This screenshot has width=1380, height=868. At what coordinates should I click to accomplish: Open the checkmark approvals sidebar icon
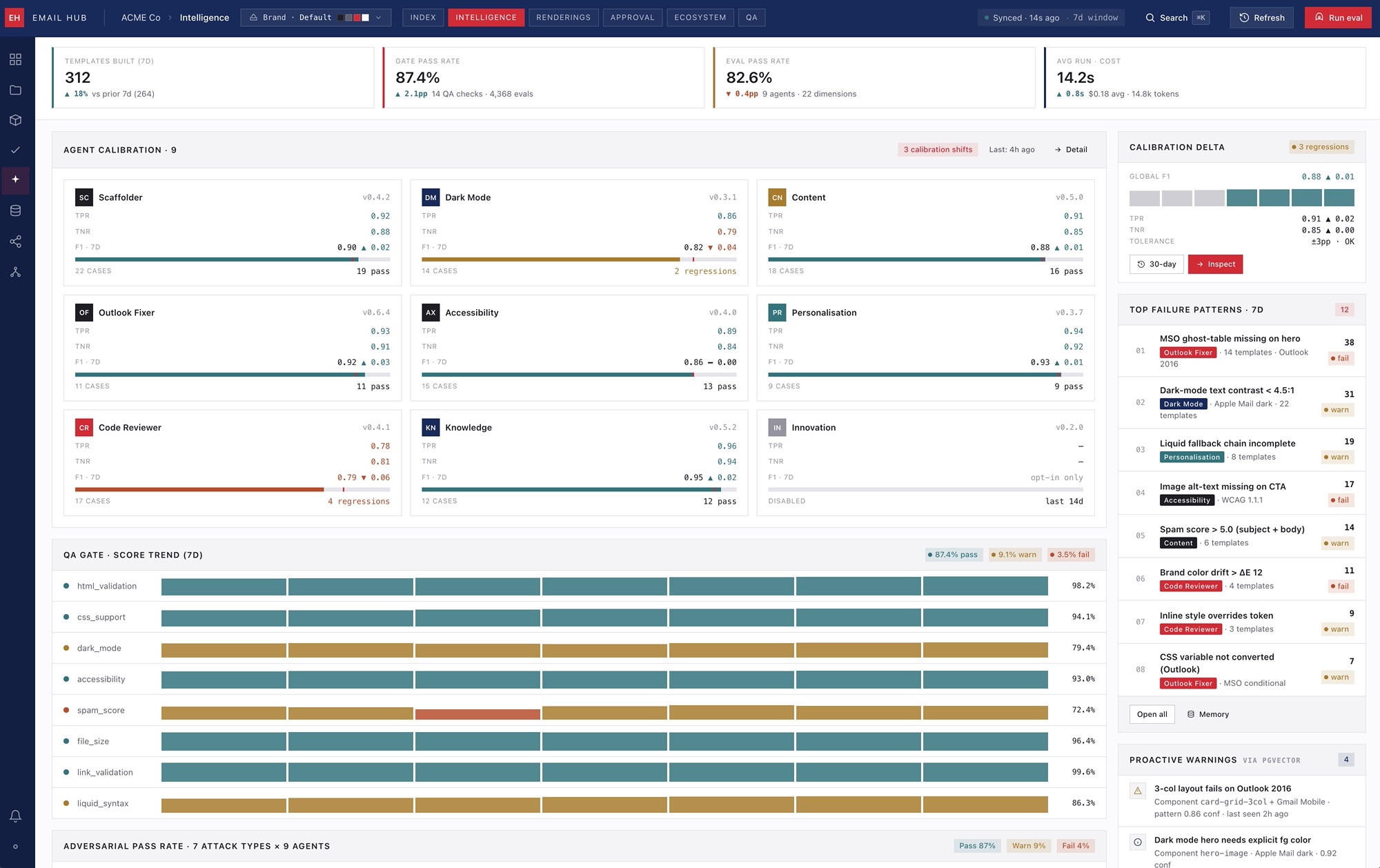(x=15, y=150)
